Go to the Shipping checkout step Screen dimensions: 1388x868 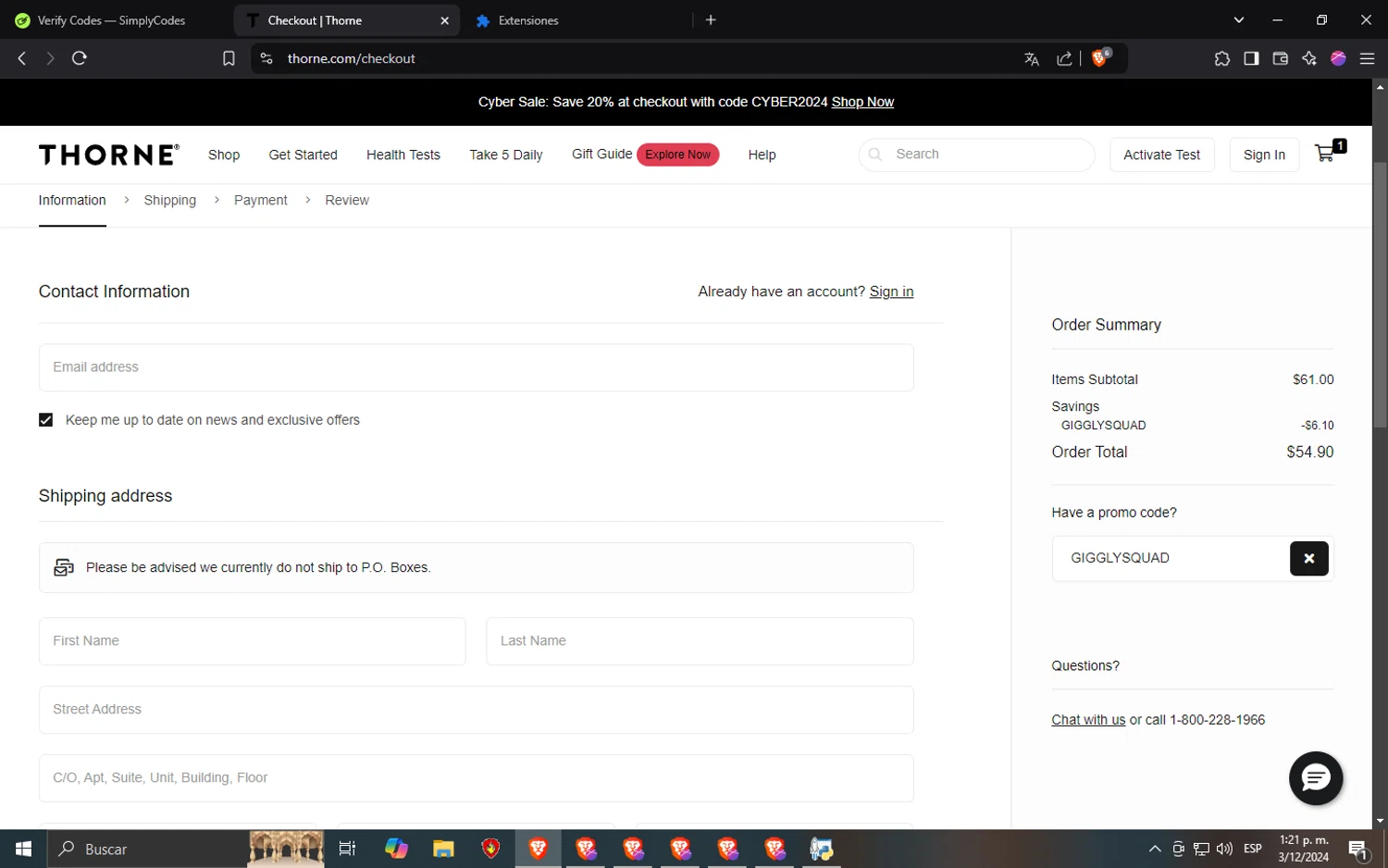point(170,200)
